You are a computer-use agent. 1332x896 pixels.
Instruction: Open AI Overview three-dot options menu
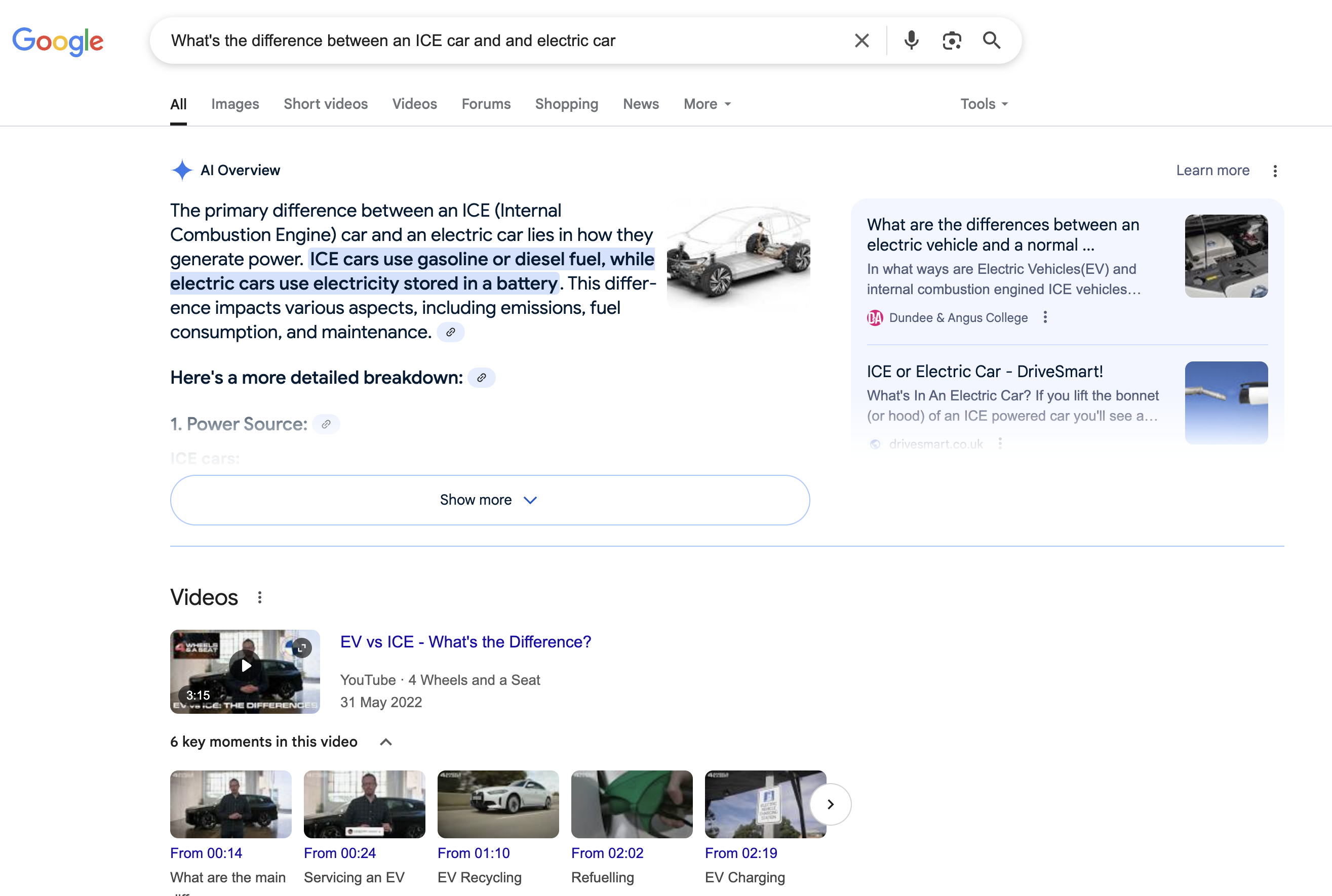(1275, 171)
